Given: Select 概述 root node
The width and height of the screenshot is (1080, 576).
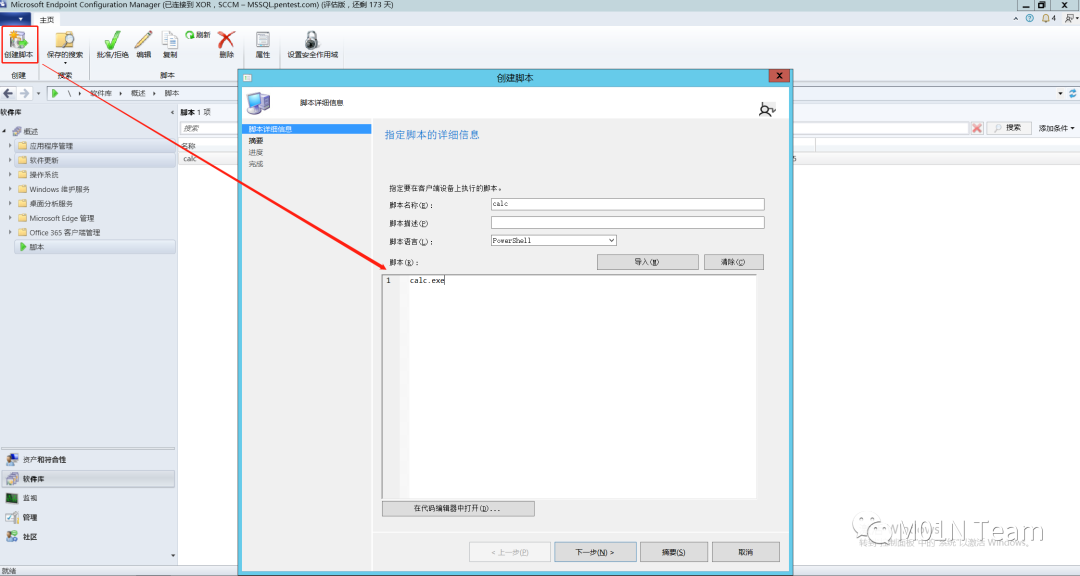Looking at the screenshot, I should (30, 131).
